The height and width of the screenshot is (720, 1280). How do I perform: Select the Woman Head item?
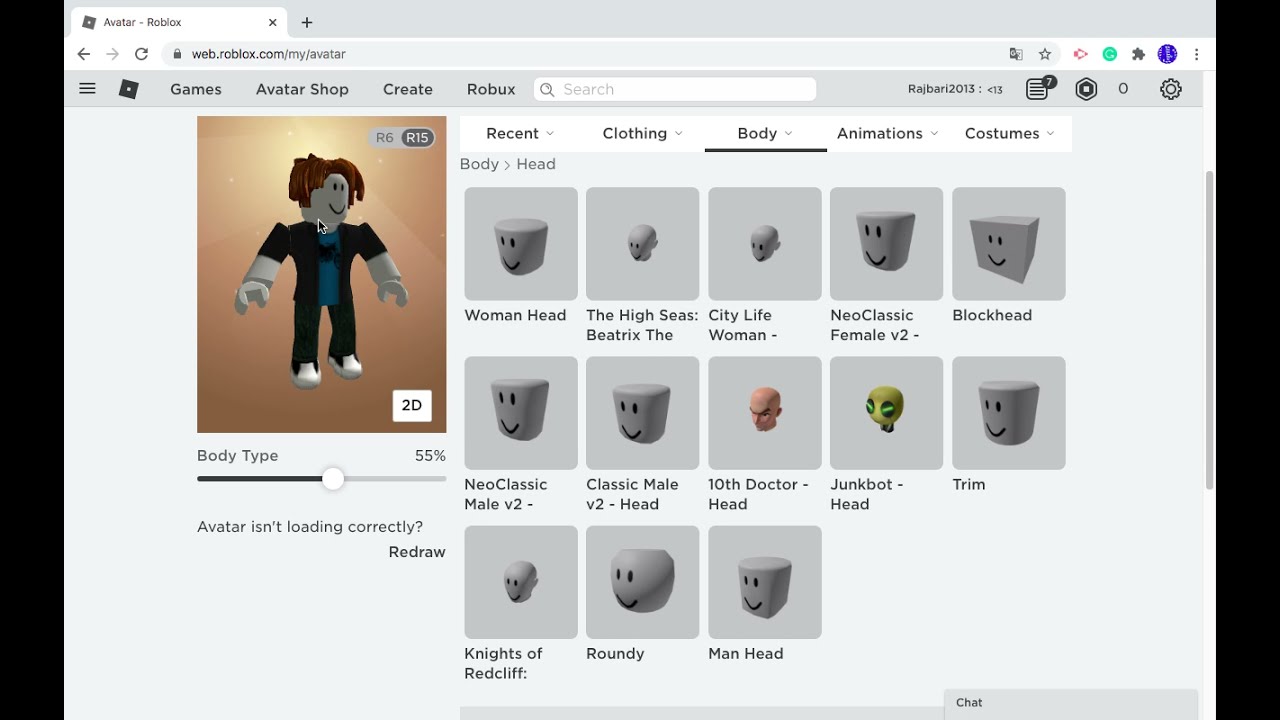tap(521, 244)
